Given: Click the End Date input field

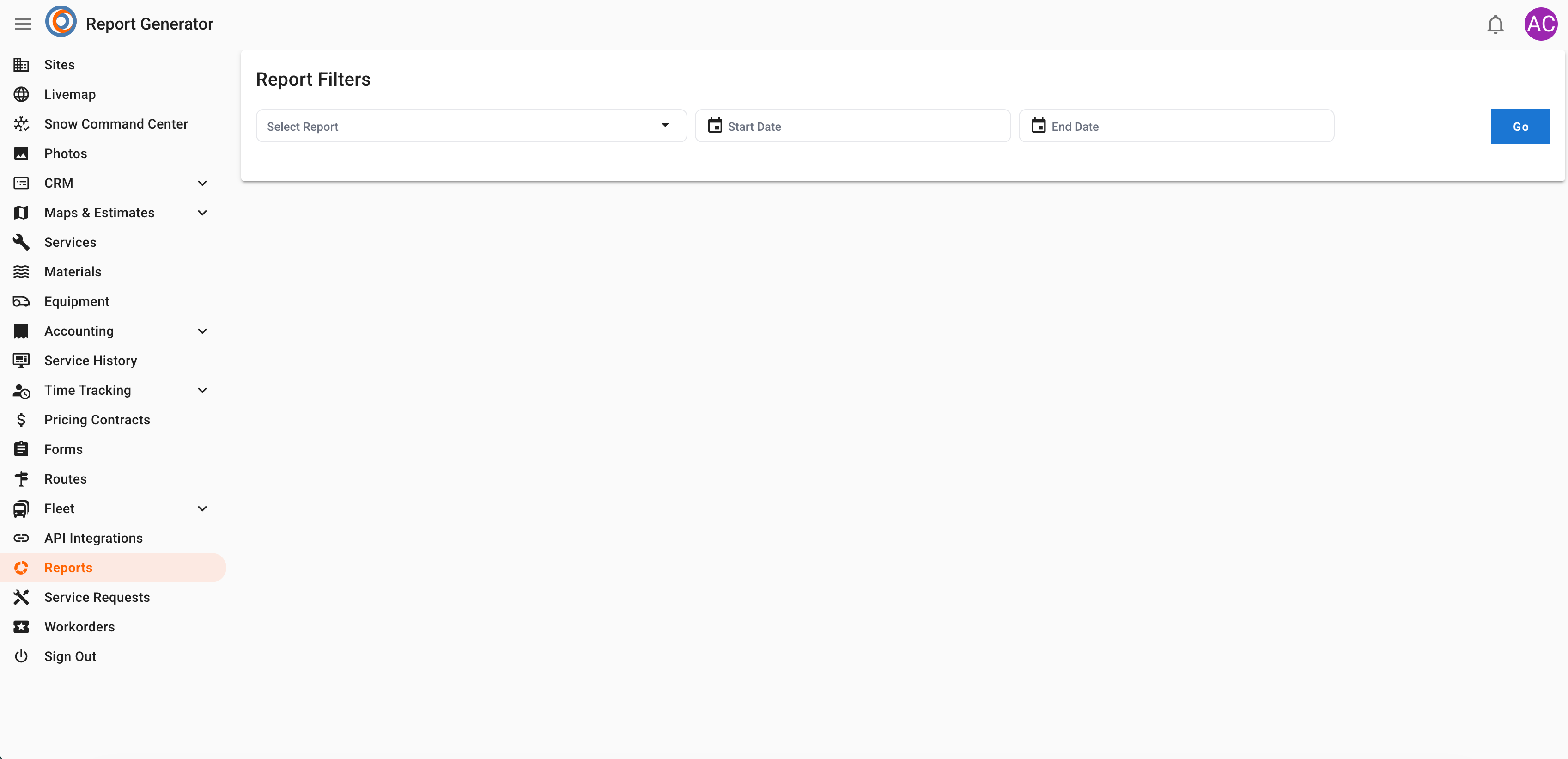Looking at the screenshot, I should (1176, 126).
